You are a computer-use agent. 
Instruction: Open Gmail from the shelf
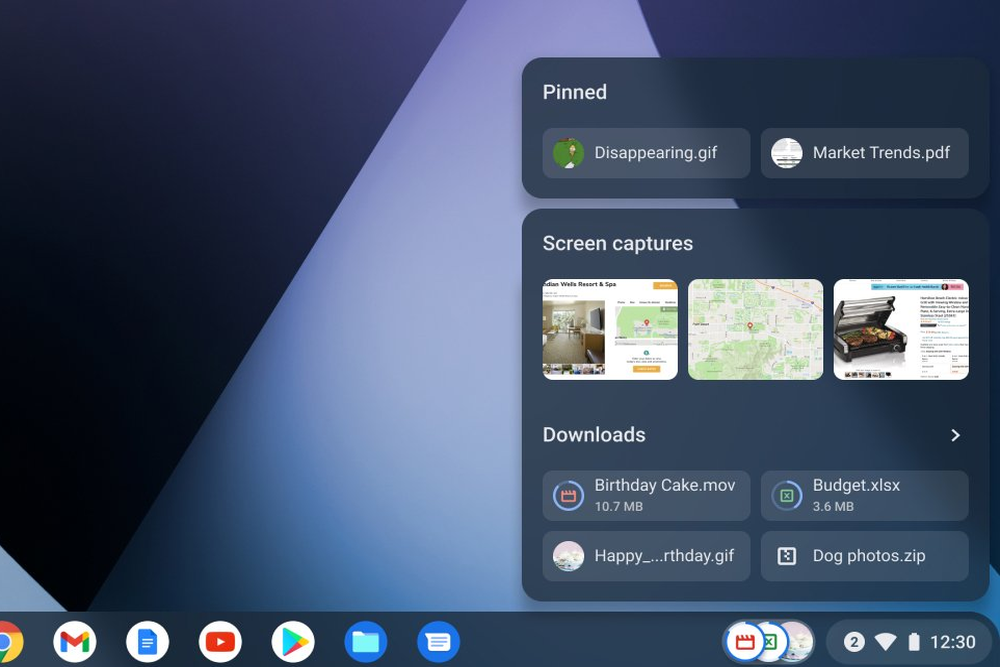75,642
